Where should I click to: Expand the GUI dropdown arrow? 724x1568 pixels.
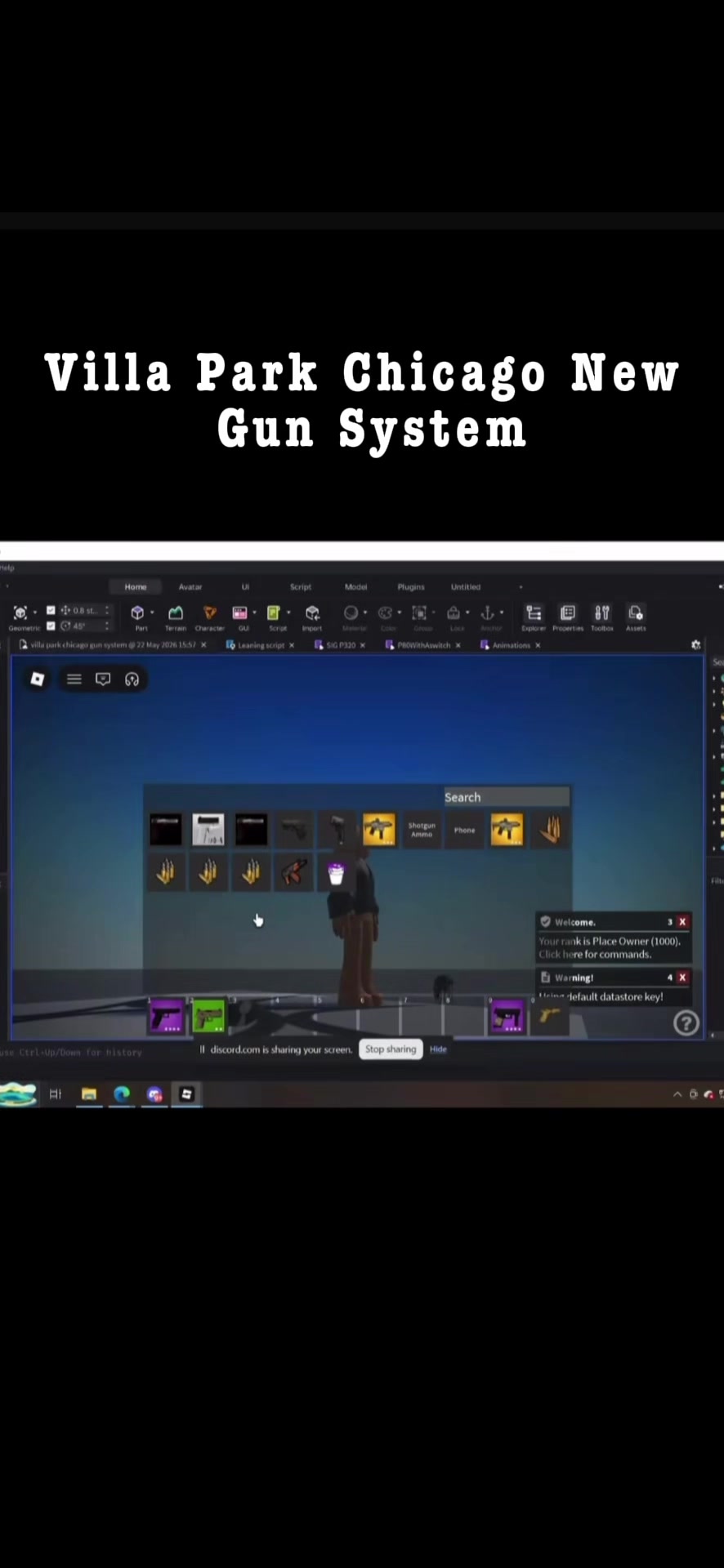coord(255,612)
